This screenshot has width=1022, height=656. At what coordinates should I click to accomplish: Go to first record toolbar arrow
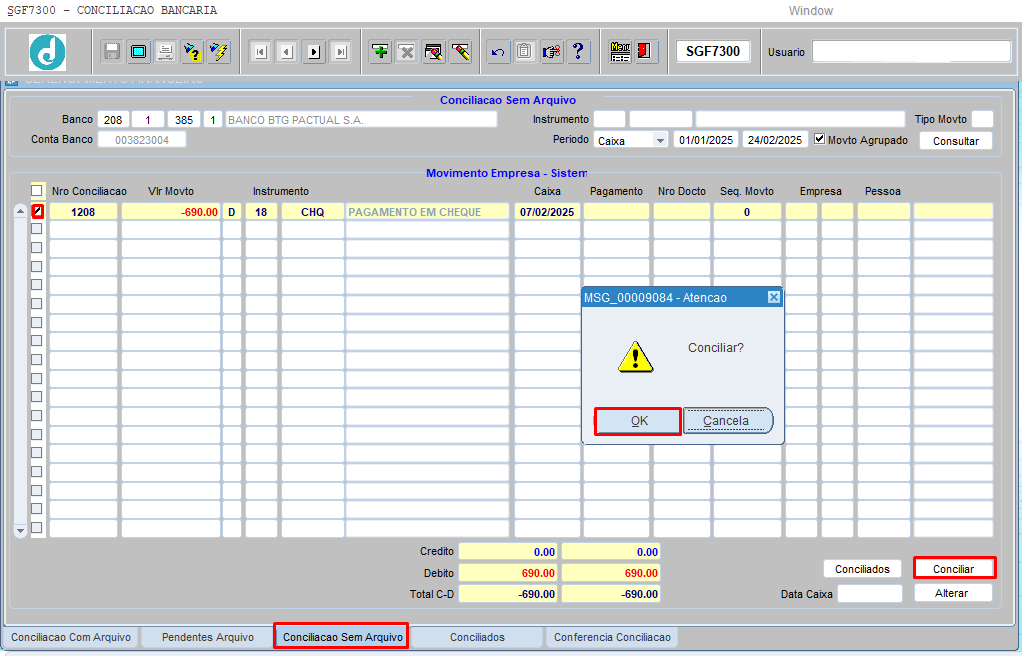[261, 52]
